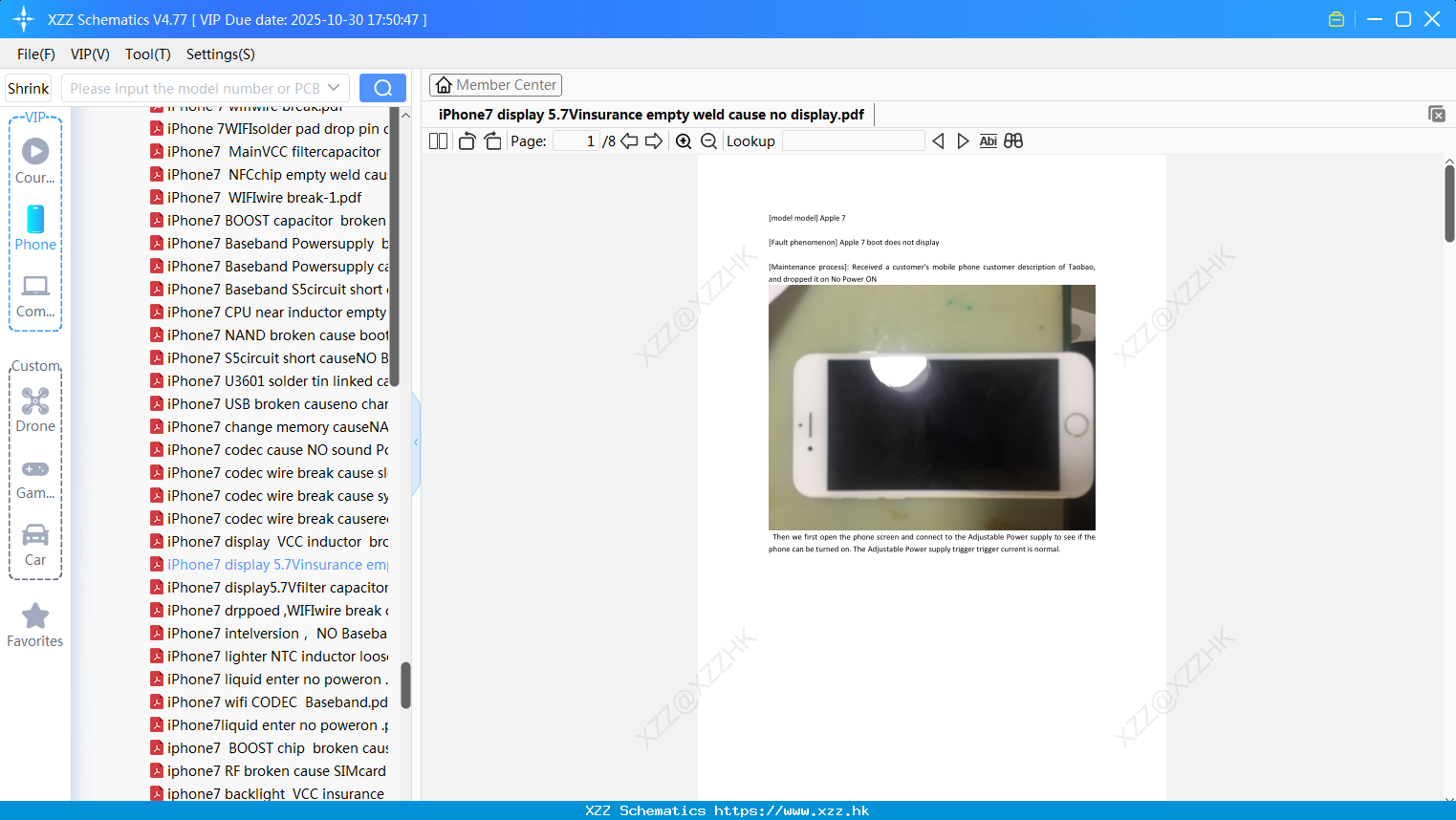Open iPhone7 USB broken causeno char file
Viewport: 1456px width, 820px height.
coord(270,404)
